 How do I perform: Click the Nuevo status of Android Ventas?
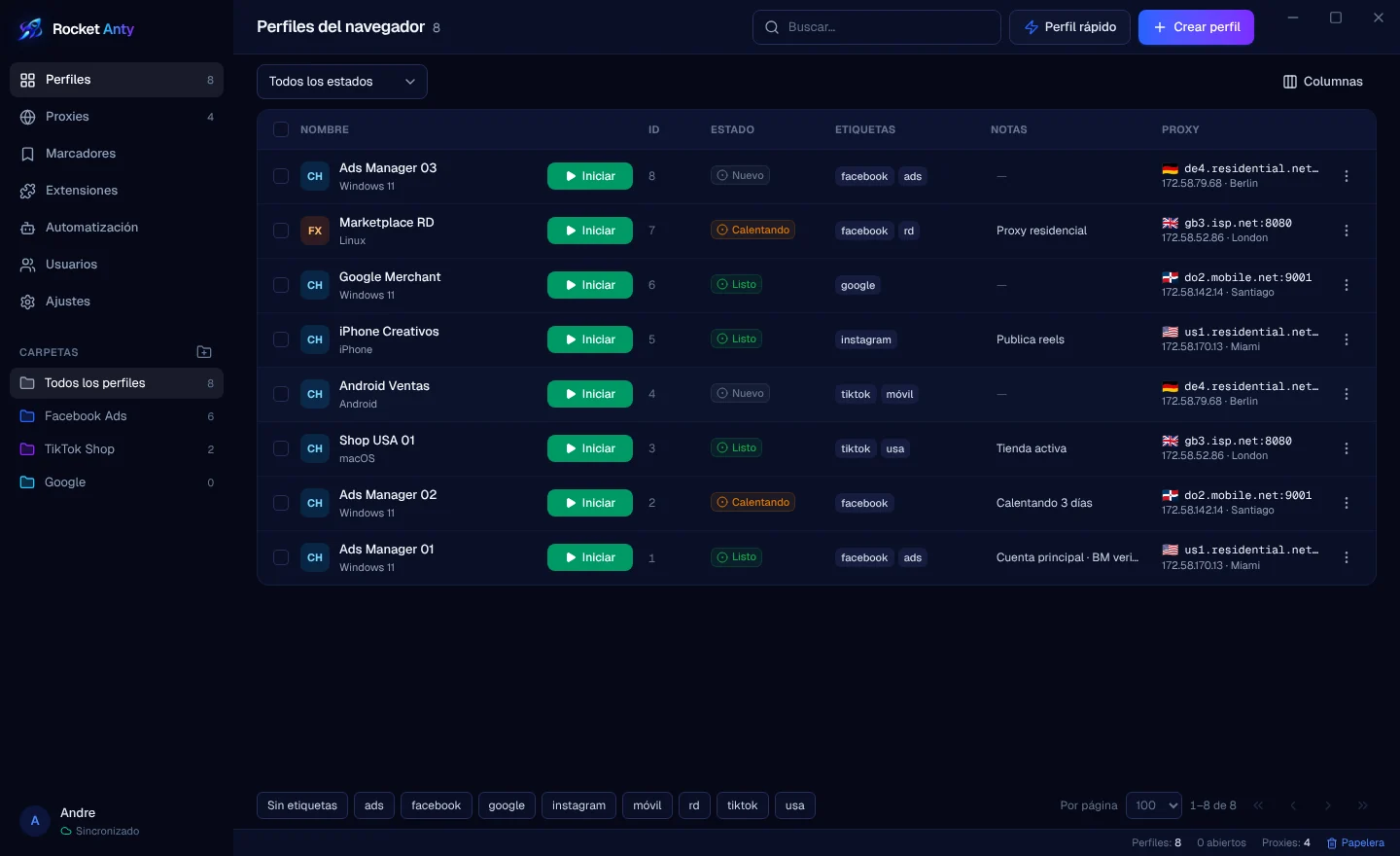[741, 394]
